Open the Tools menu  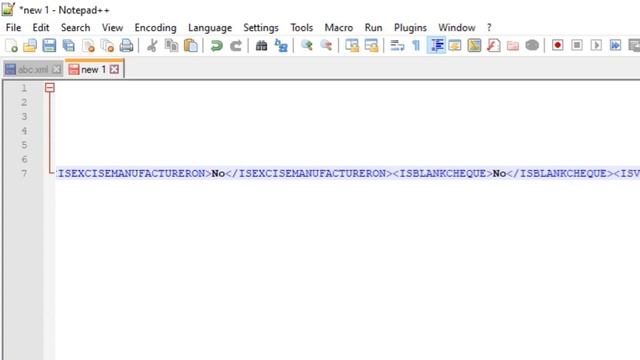(x=302, y=28)
